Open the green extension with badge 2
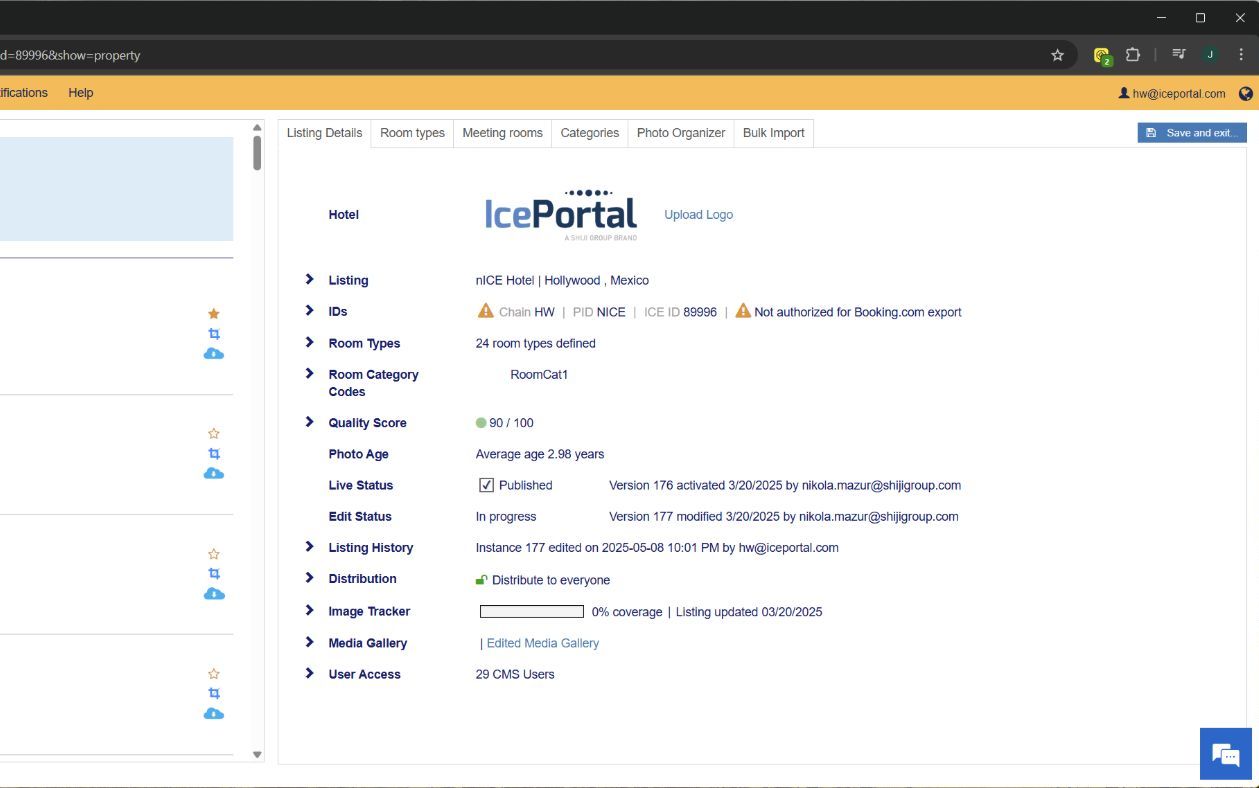 pos(1102,56)
